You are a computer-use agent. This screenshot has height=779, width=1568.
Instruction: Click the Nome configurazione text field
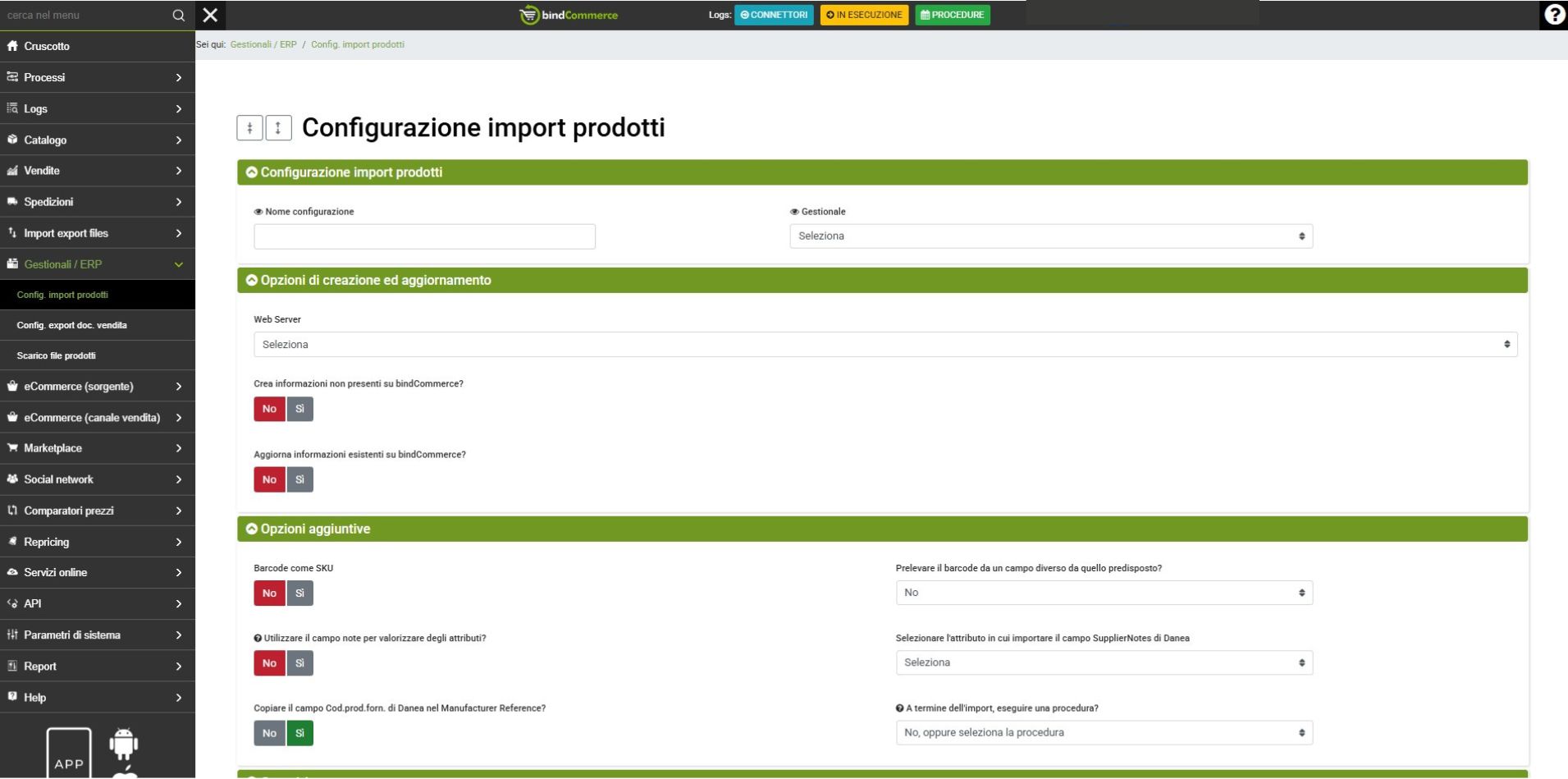tap(424, 236)
